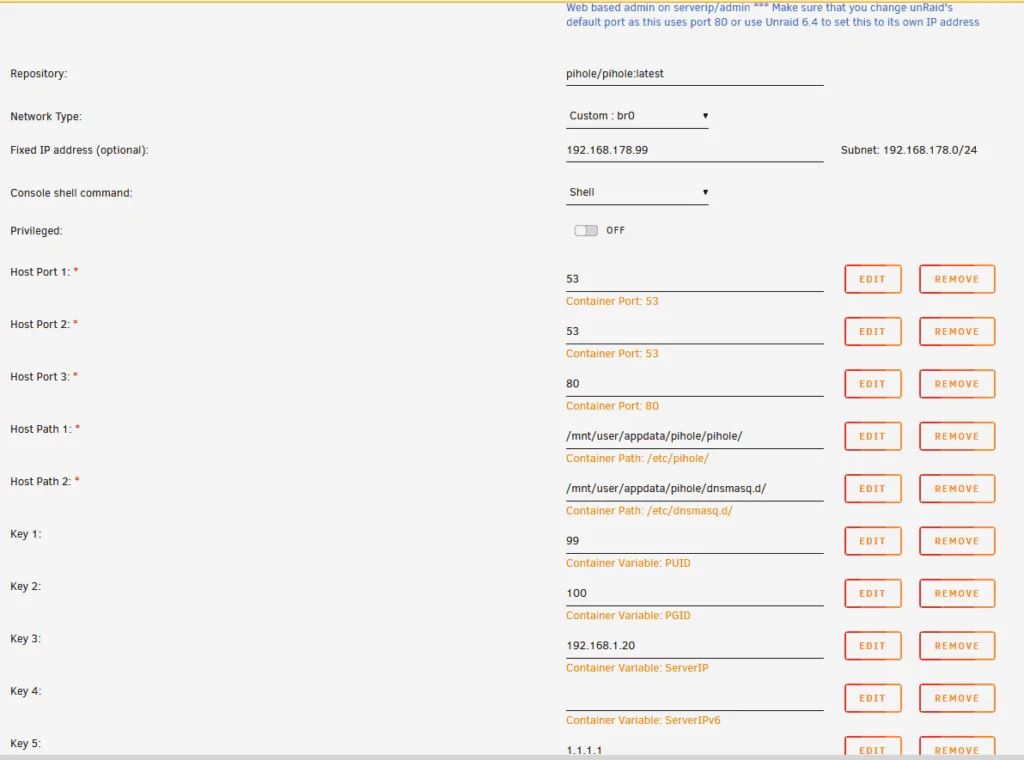
Task: Click the Host Path 2 dnsmasq.d field
Action: click(x=694, y=488)
